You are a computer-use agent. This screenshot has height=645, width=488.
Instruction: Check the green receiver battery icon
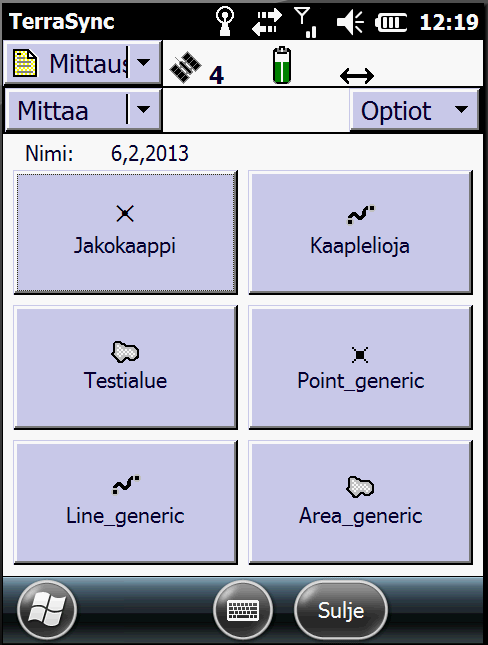(x=282, y=66)
